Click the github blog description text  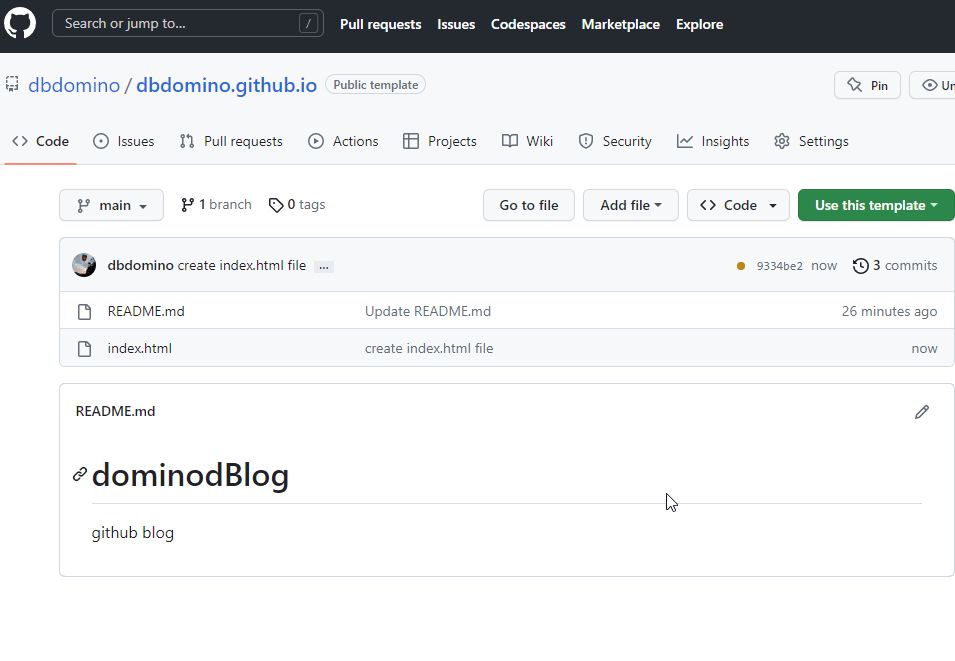pyautogui.click(x=133, y=533)
